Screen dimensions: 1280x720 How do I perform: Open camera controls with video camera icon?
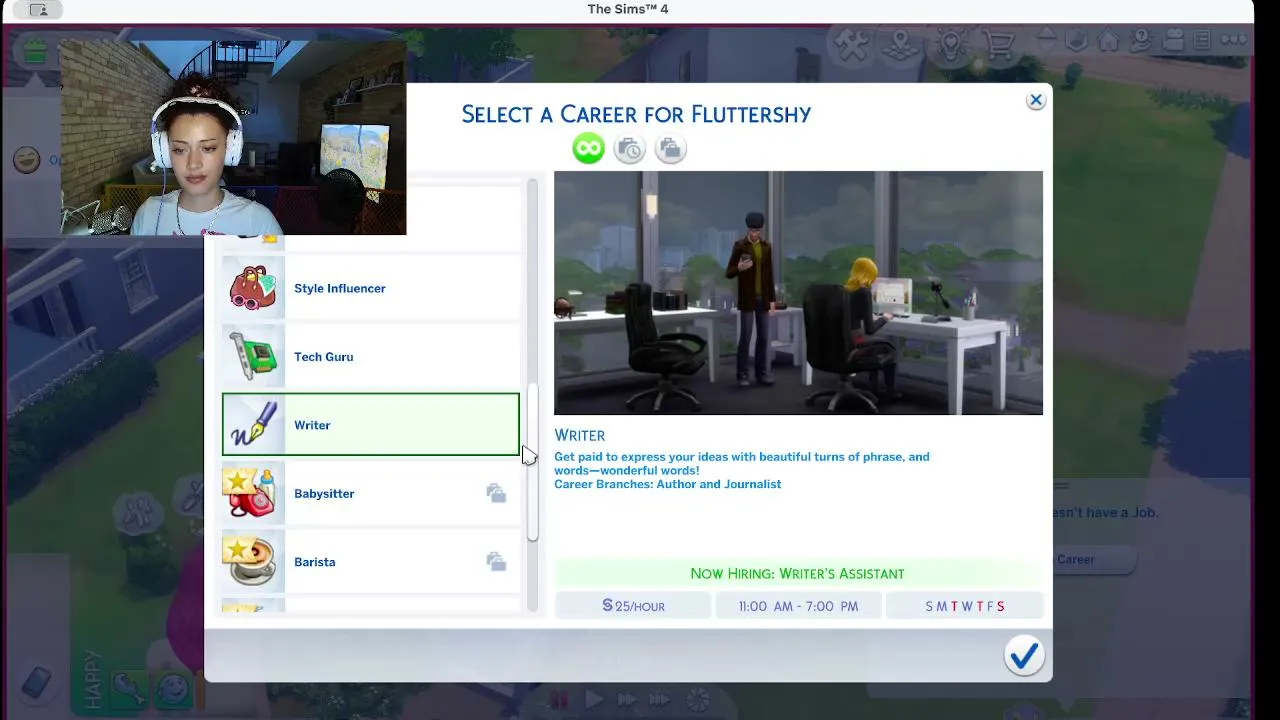[x=1173, y=41]
